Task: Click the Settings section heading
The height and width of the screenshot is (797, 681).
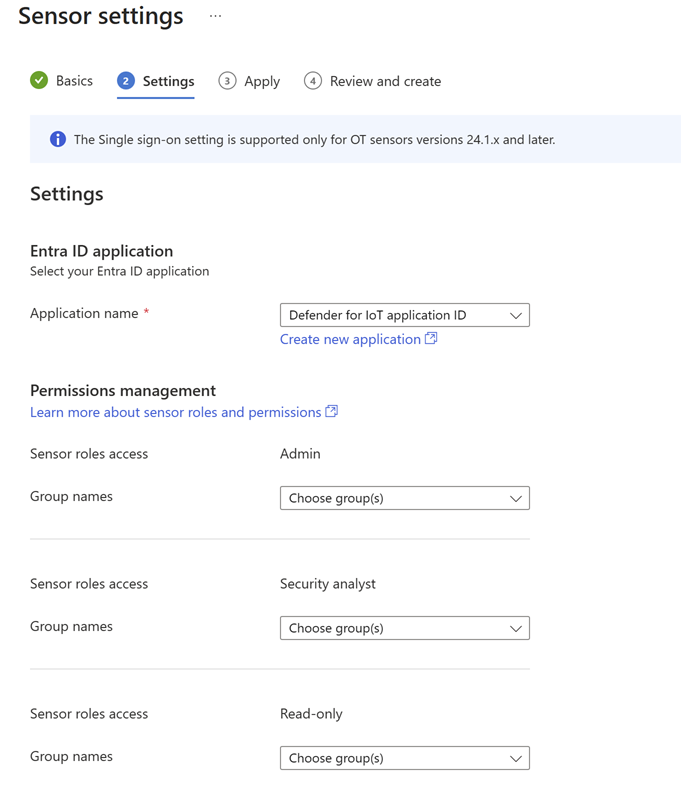Action: 67,194
